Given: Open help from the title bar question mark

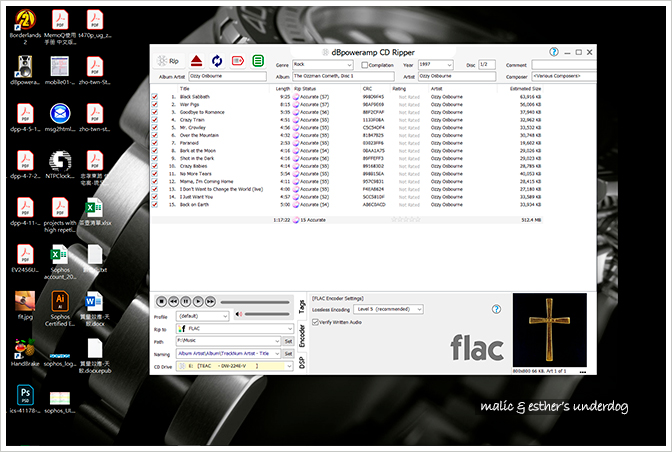Looking at the screenshot, I should tap(554, 52).
